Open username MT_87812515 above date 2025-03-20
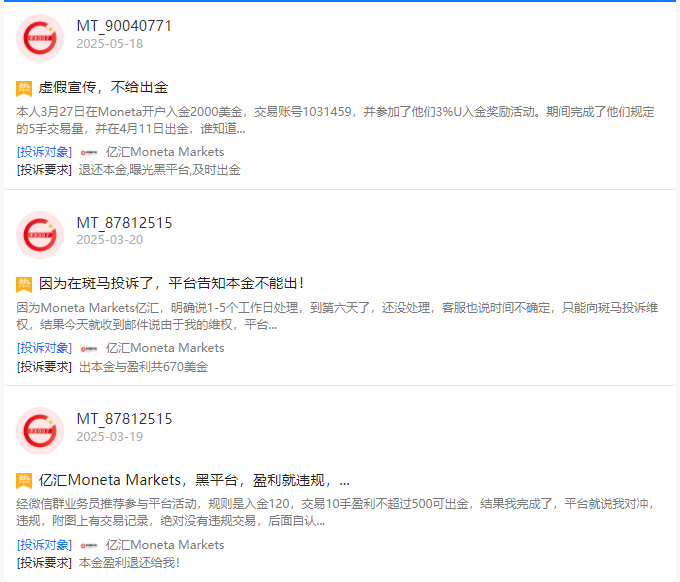The width and height of the screenshot is (680, 582). click(124, 223)
